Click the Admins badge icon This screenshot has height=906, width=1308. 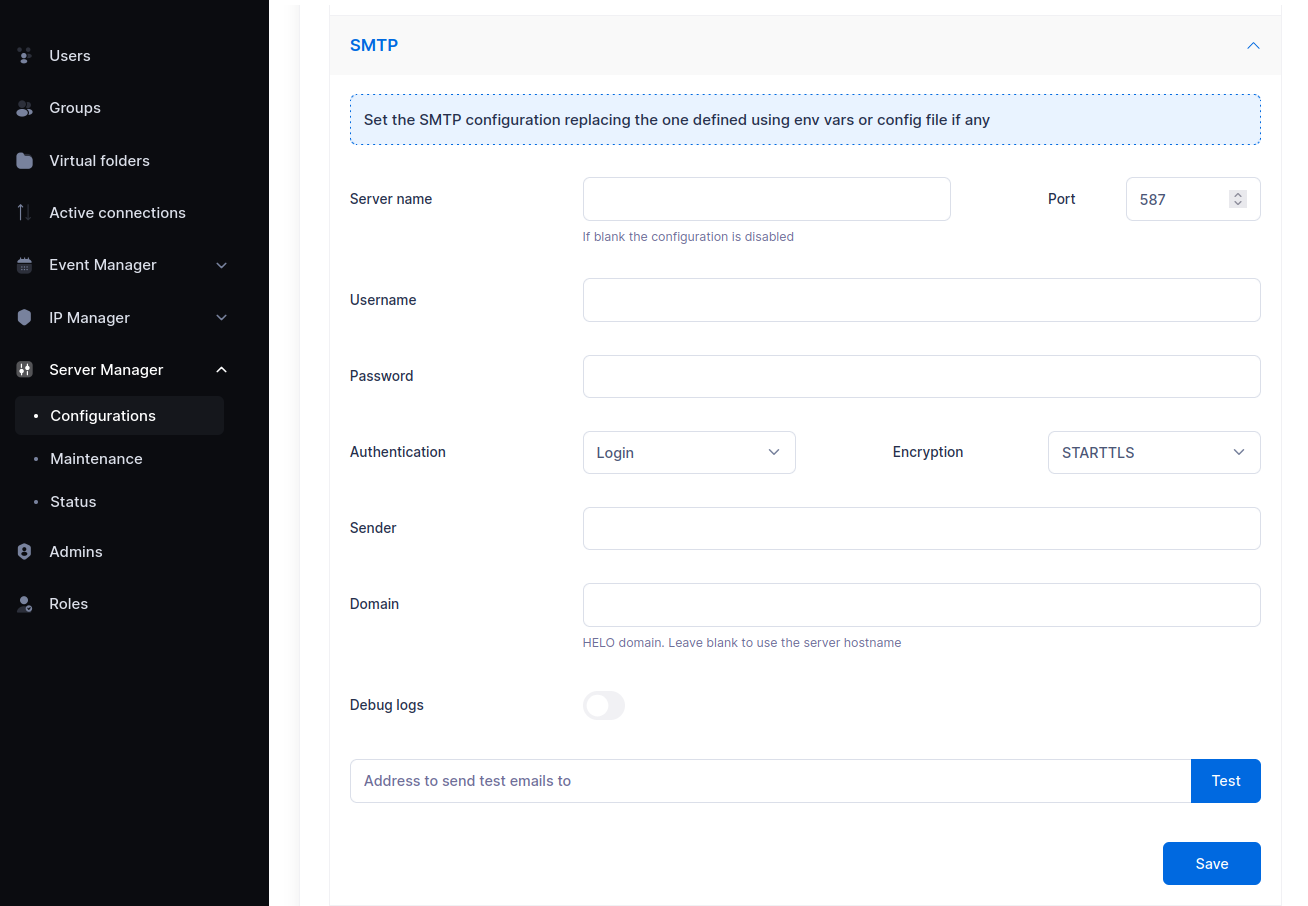pyautogui.click(x=25, y=552)
